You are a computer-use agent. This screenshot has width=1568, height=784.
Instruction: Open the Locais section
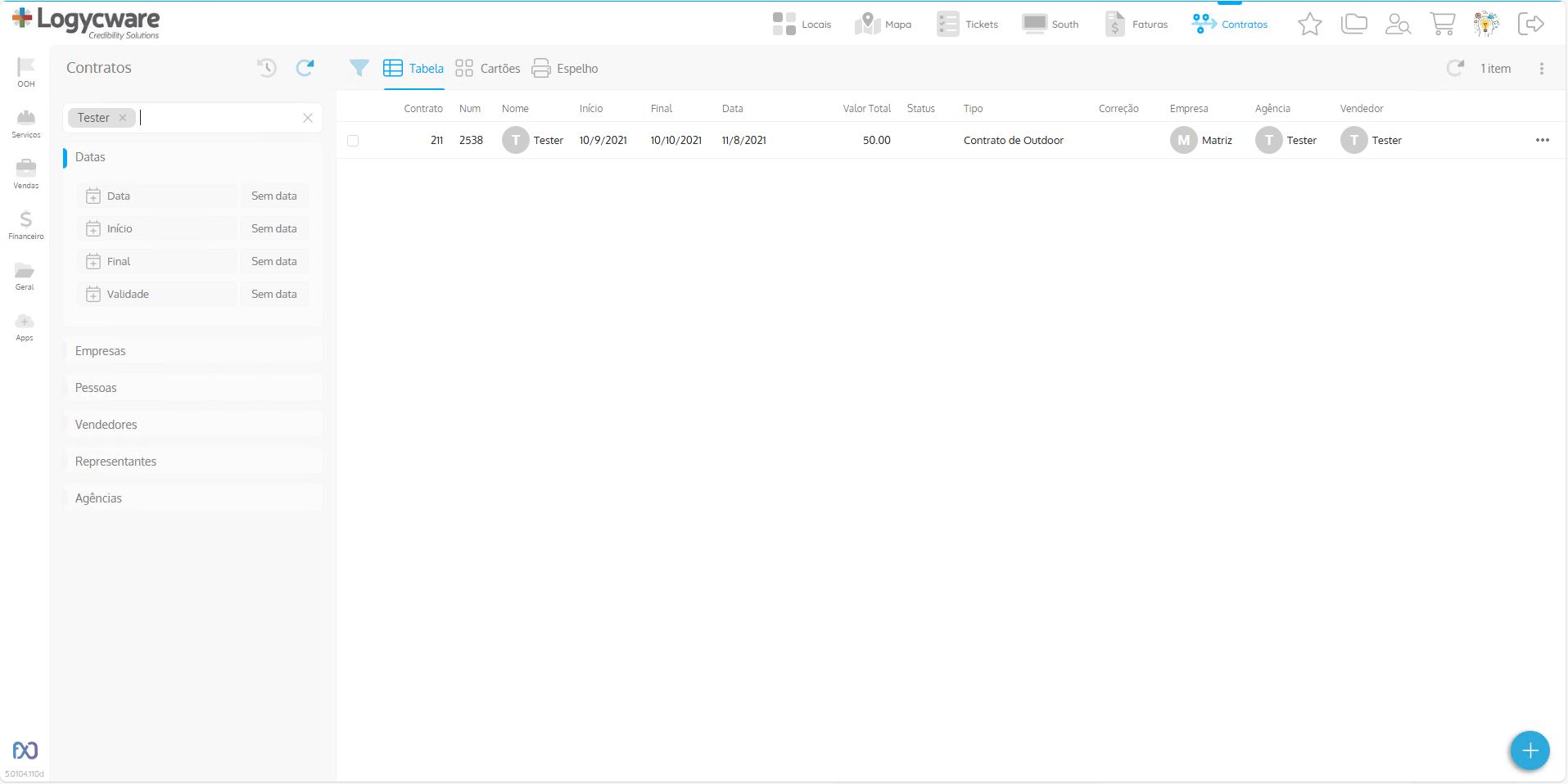point(802,24)
